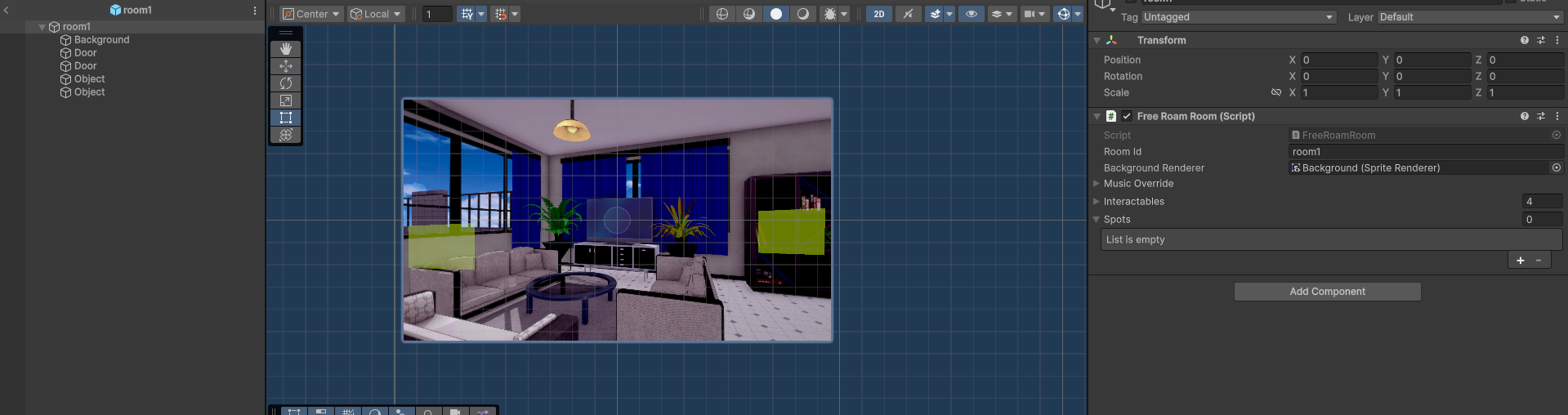The image size is (1568, 415).
Task: Toggle hidden objects visibility eye icon
Action: point(971,14)
